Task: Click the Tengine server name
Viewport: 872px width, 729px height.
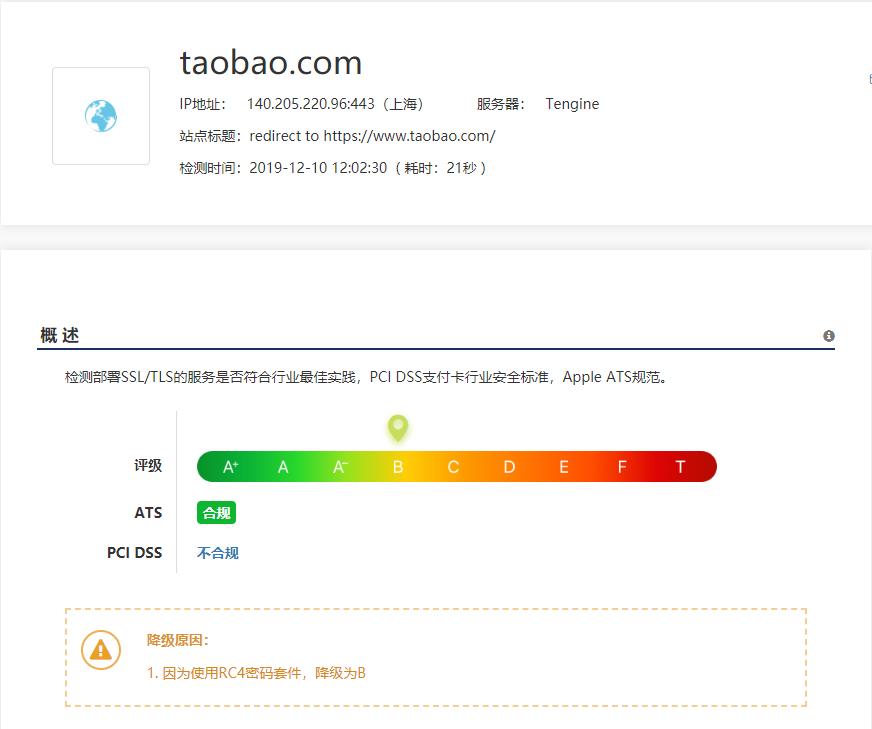Action: pyautogui.click(x=572, y=103)
